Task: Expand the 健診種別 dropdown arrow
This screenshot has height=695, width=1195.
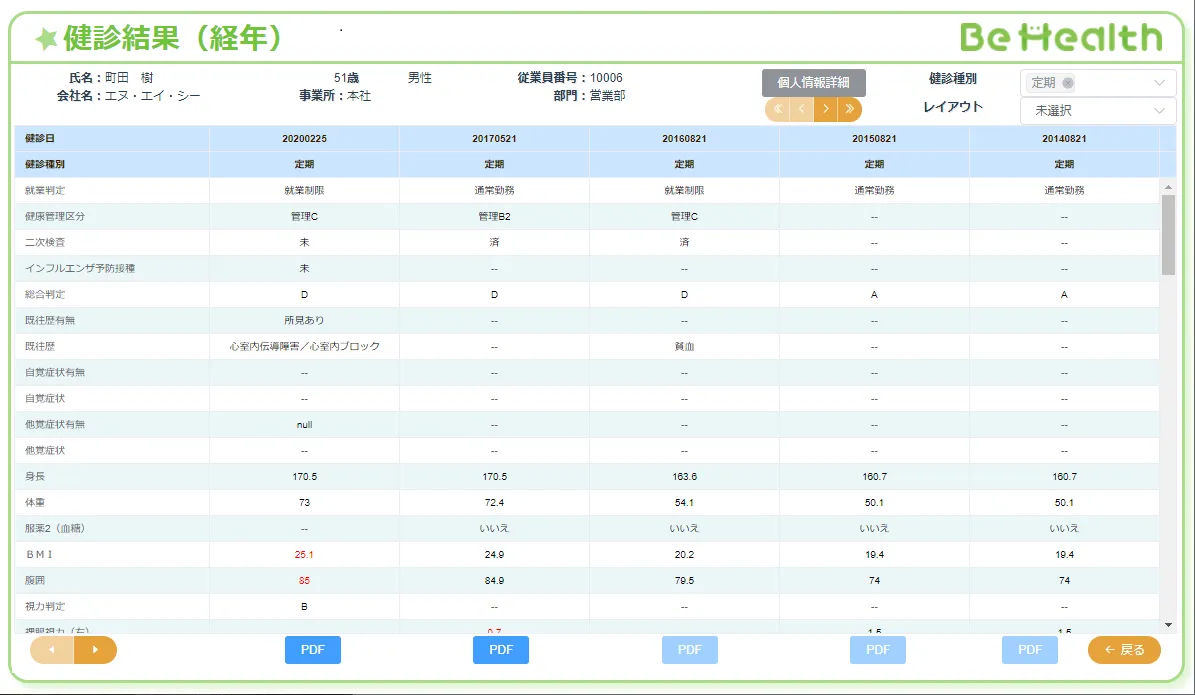Action: point(1159,83)
